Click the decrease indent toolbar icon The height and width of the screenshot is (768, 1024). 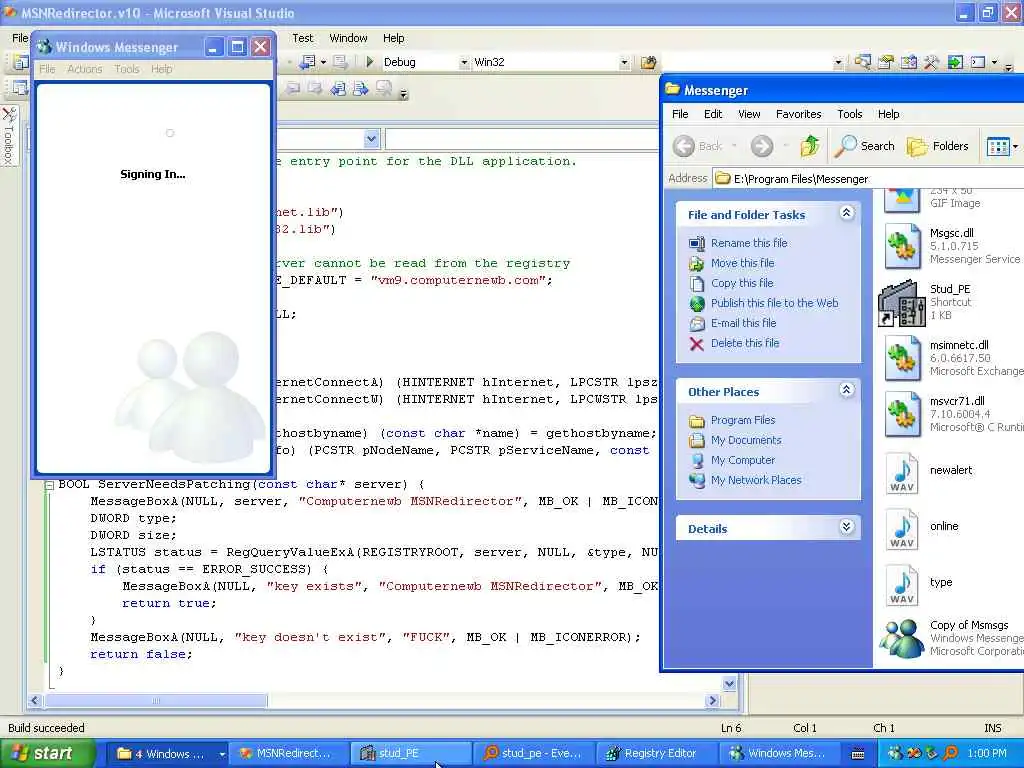(338, 88)
